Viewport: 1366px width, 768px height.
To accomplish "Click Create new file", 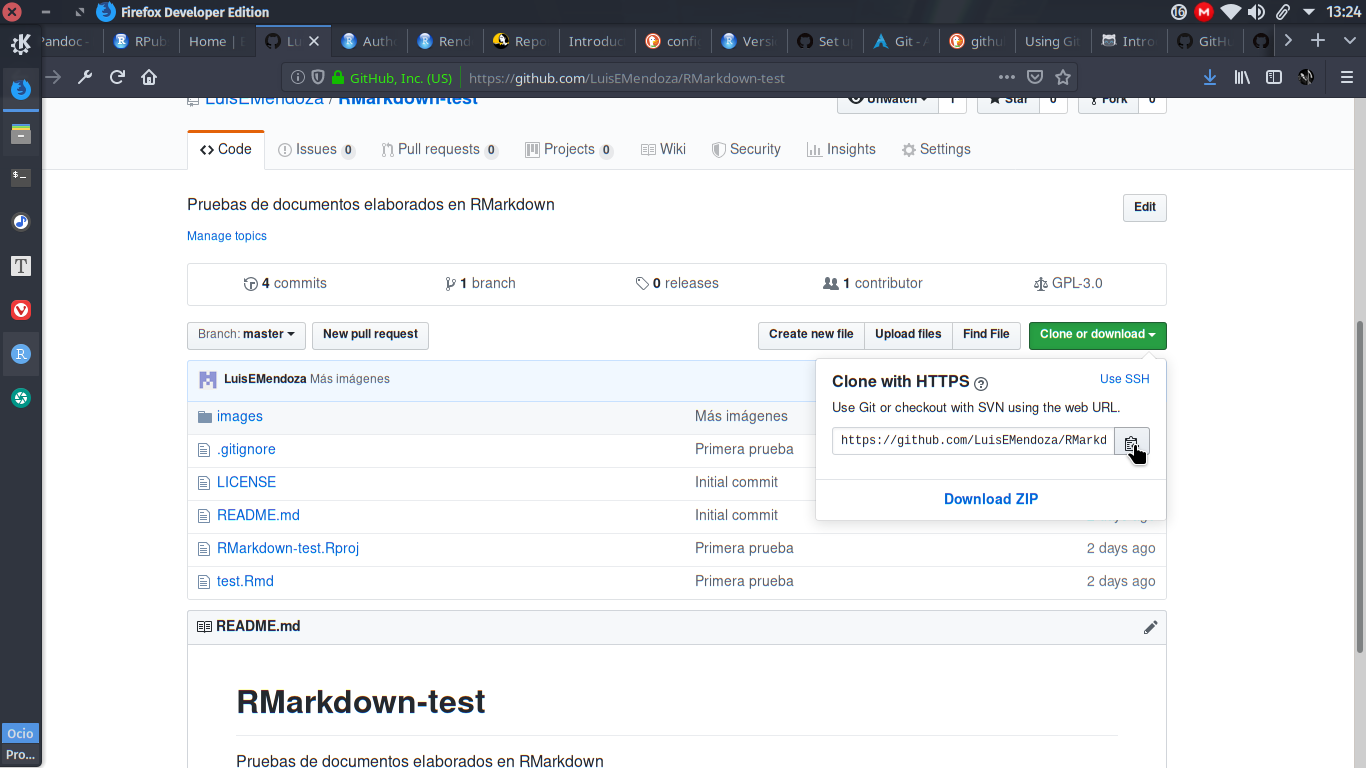I will tap(811, 335).
